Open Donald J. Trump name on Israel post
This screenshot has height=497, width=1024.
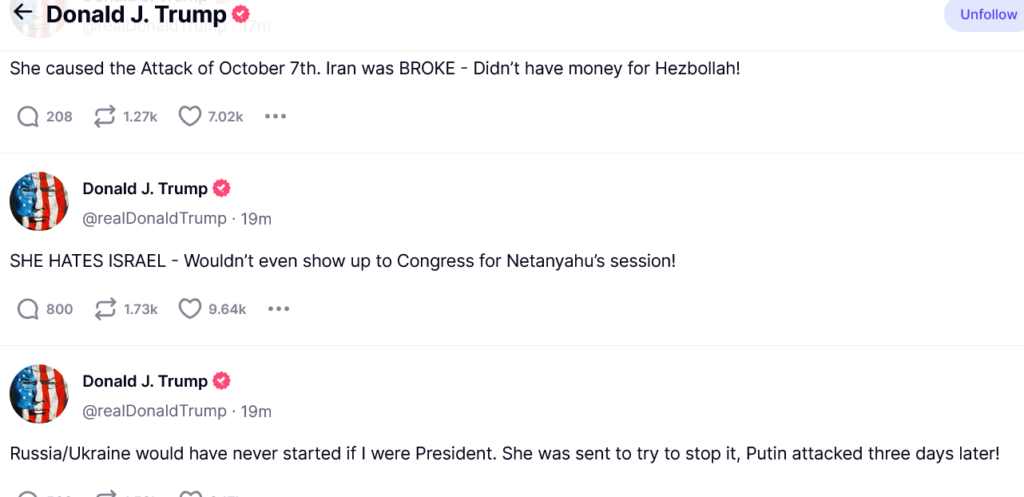pos(145,189)
